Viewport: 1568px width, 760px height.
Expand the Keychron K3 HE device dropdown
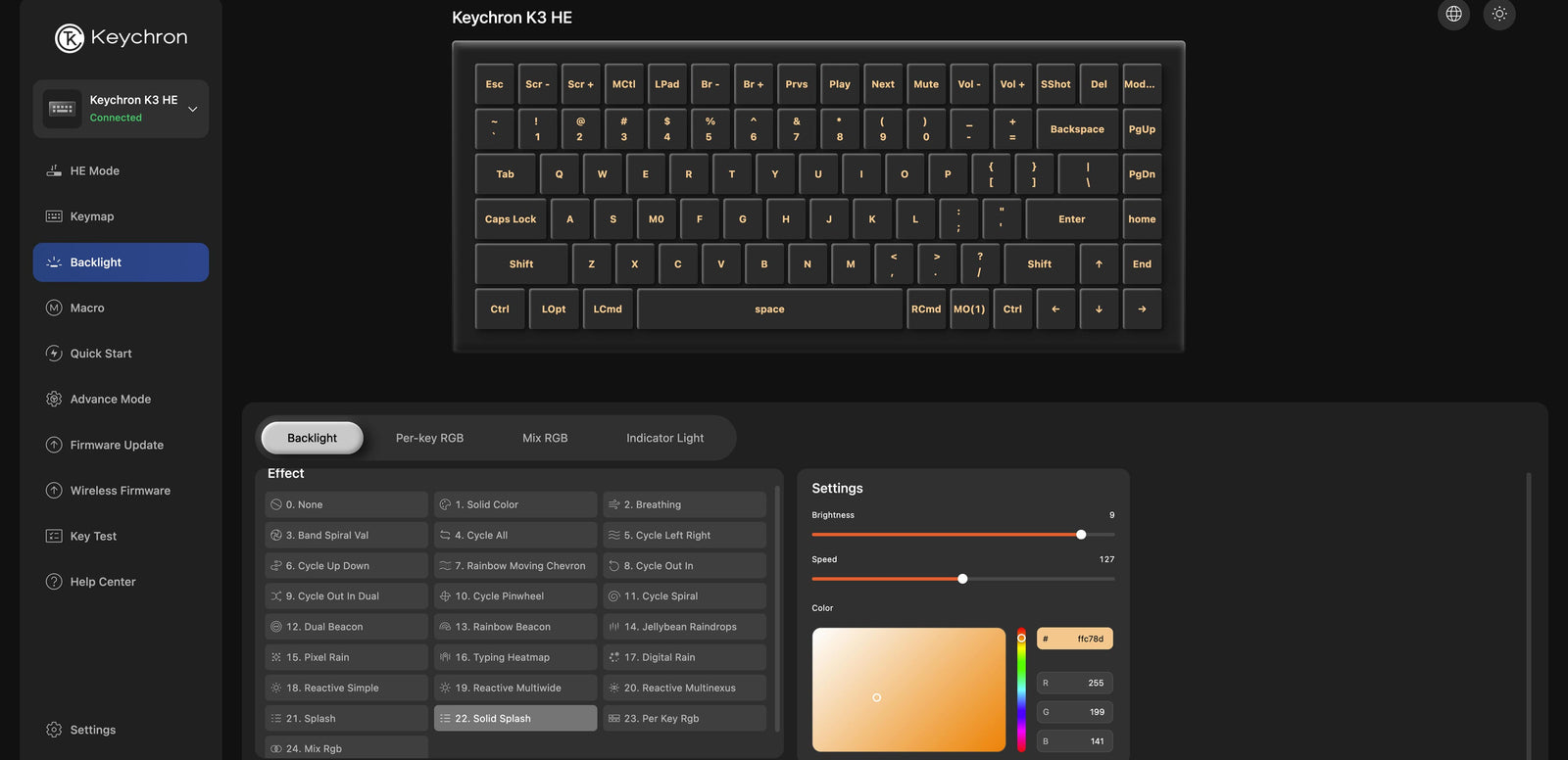coord(193,109)
